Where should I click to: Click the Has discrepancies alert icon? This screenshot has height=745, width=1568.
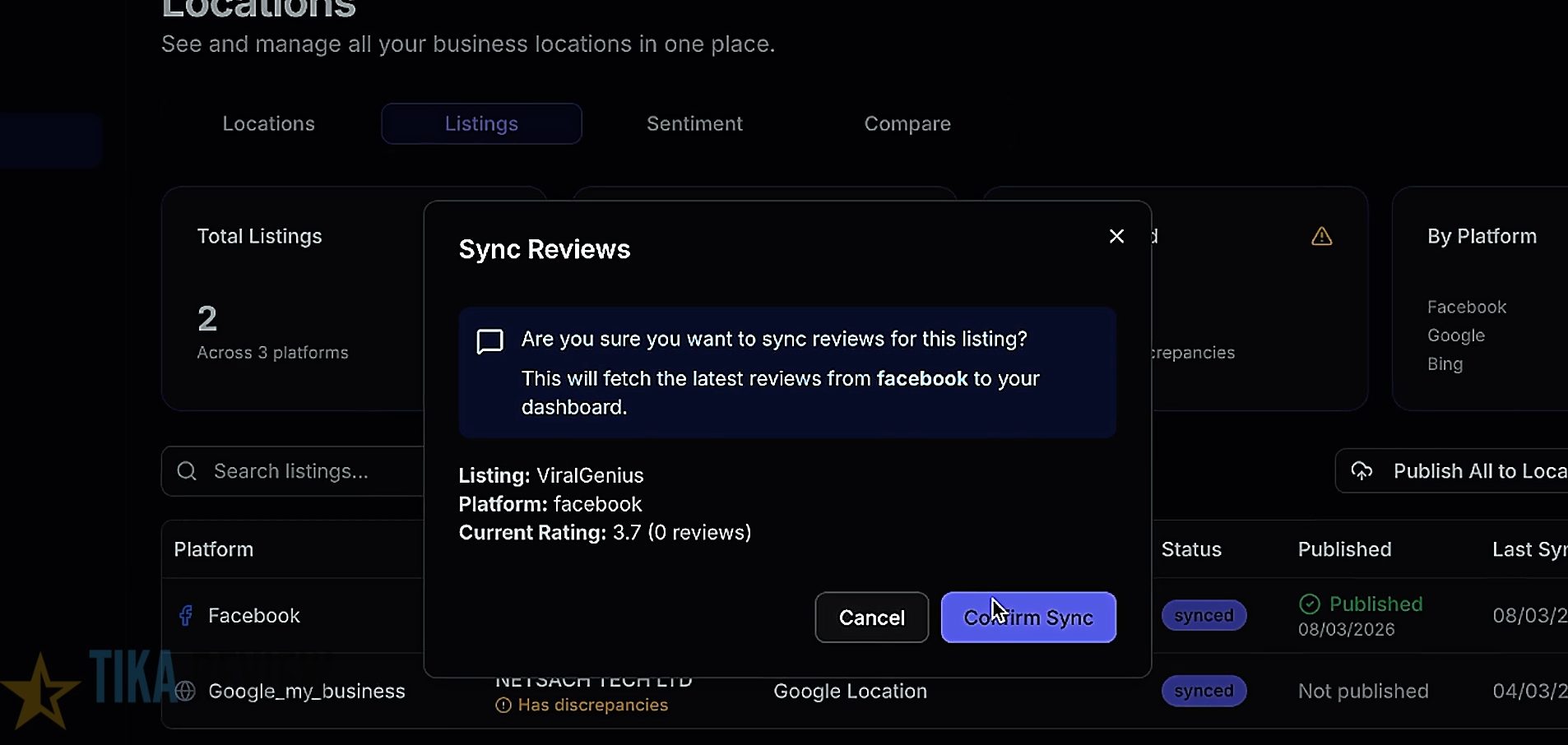point(504,705)
